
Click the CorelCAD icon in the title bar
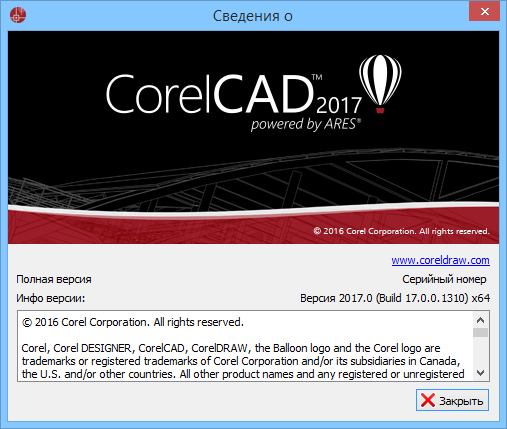pos(18,15)
